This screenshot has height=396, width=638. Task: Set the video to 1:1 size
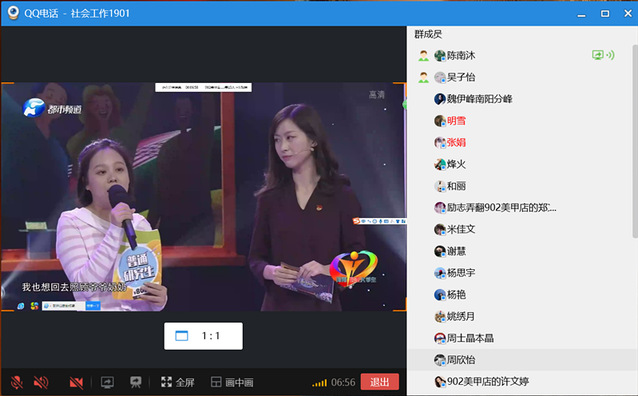(203, 336)
